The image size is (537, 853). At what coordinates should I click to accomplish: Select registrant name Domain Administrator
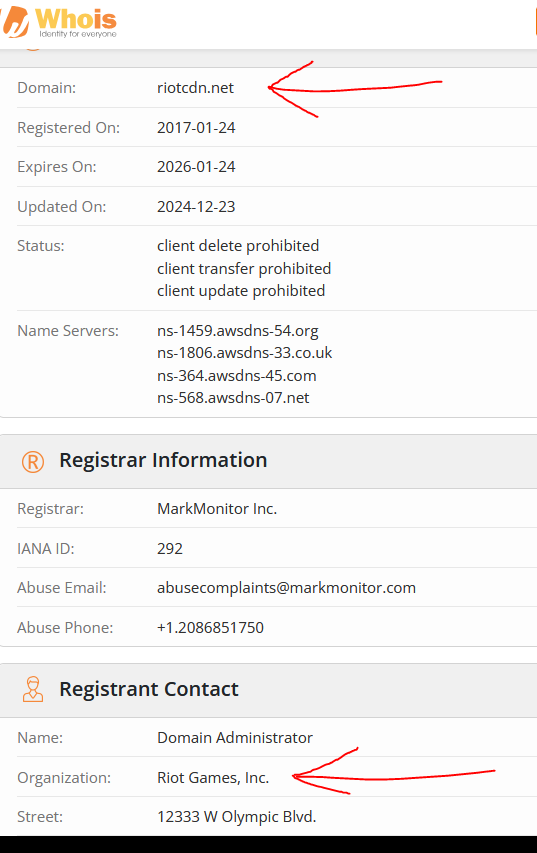tap(234, 738)
